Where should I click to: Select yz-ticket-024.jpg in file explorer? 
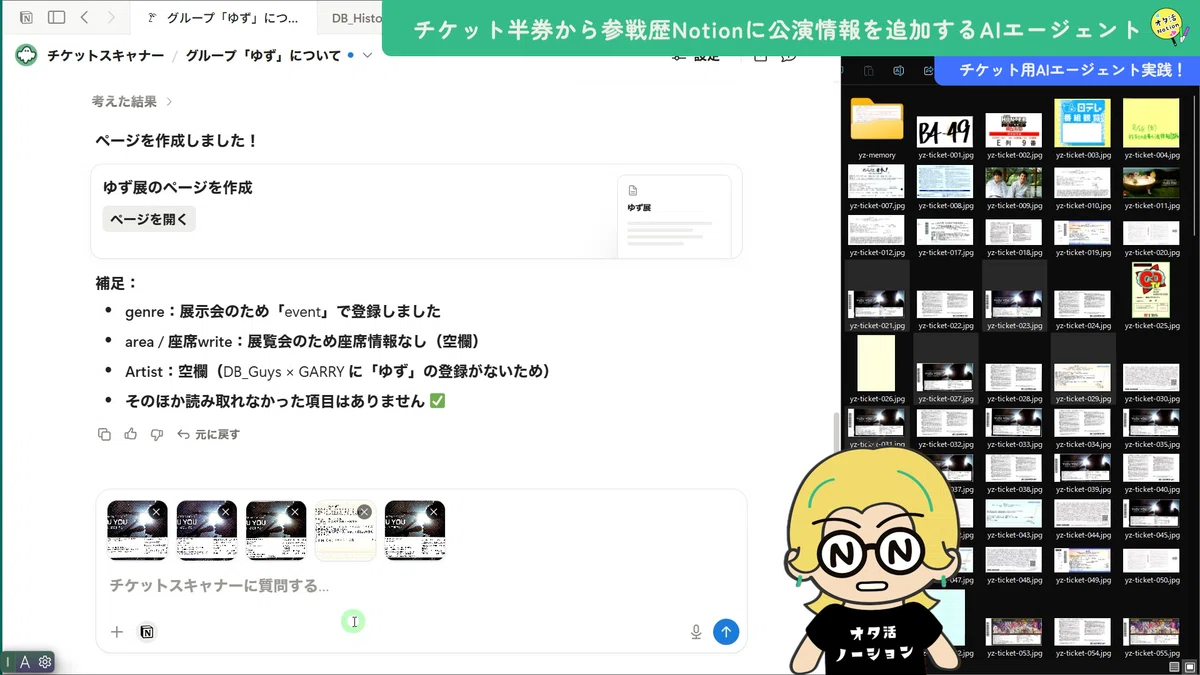coord(1083,310)
